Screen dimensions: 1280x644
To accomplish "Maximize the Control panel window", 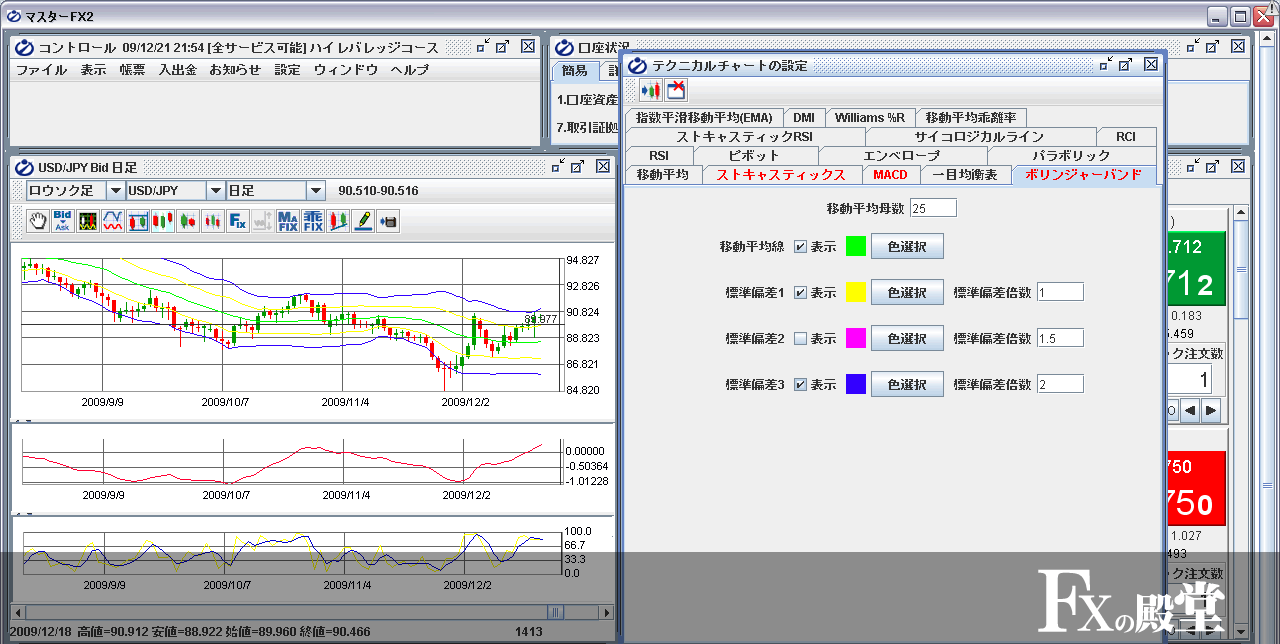I will click(504, 46).
